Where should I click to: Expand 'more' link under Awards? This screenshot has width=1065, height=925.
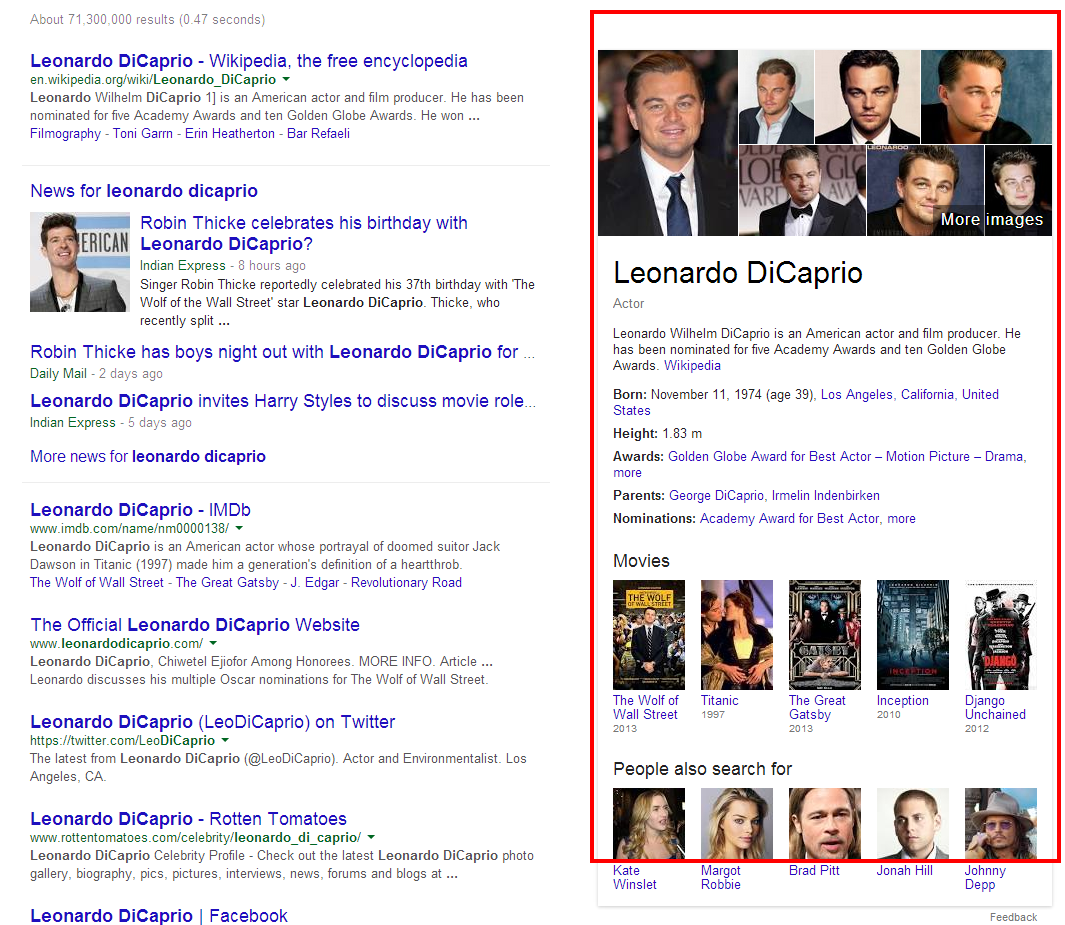click(x=627, y=473)
